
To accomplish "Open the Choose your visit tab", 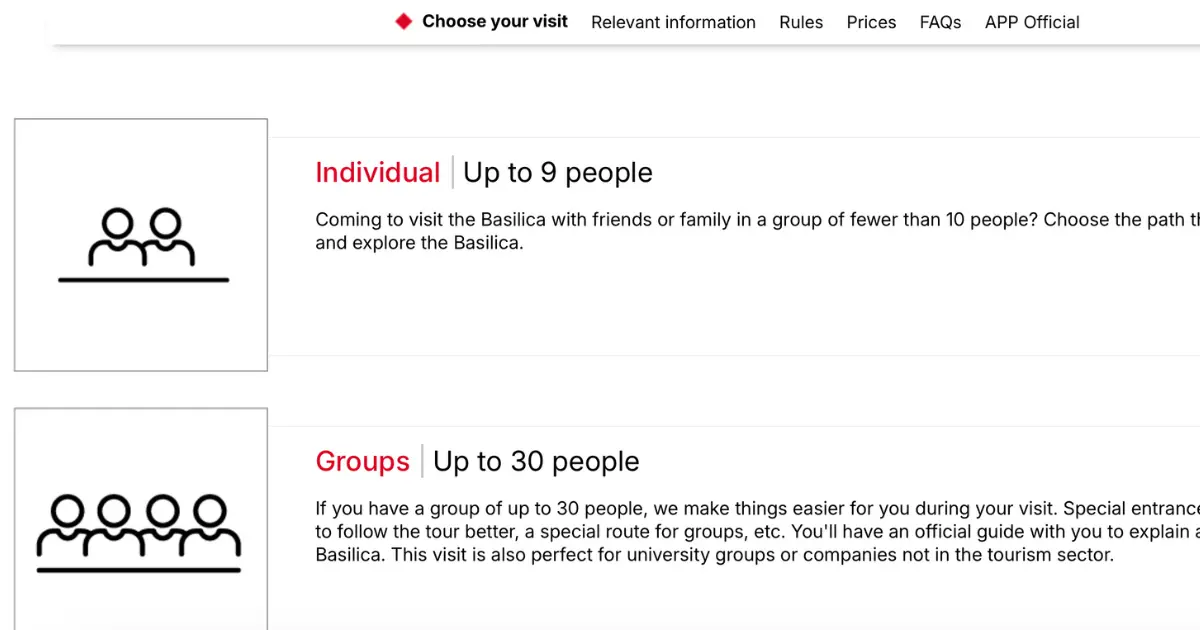I will coord(495,21).
